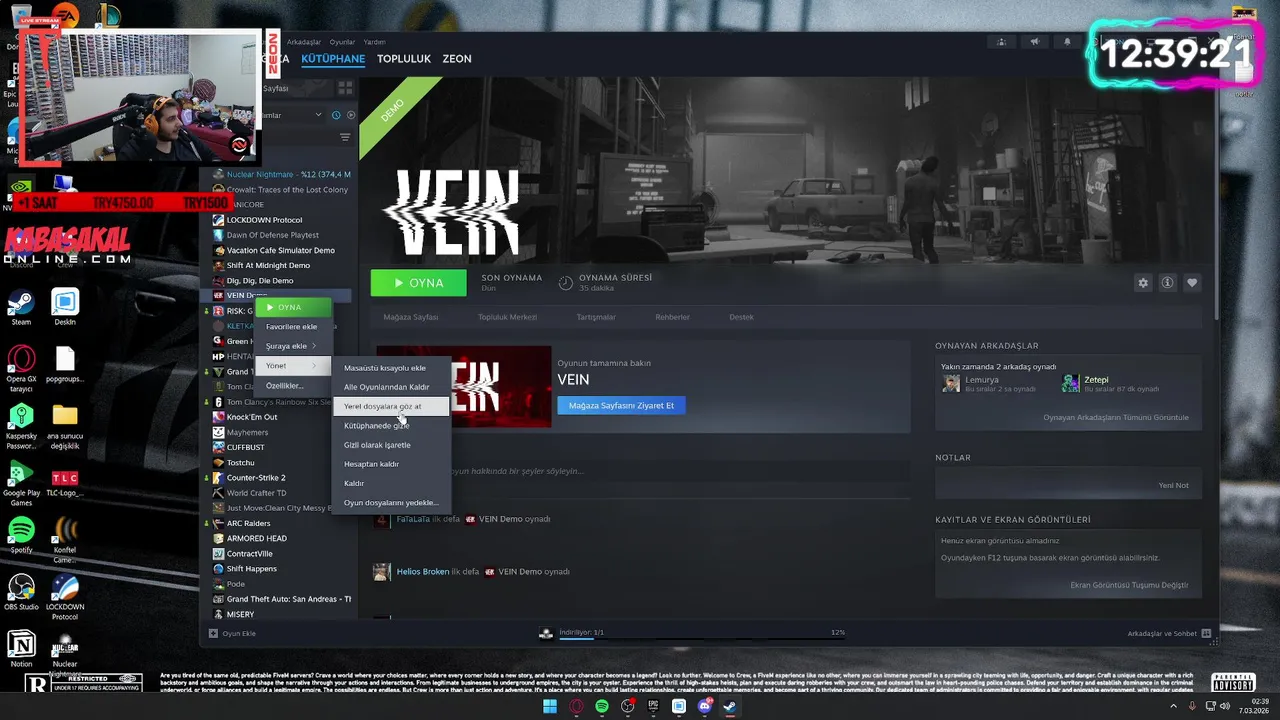Open the TLC-Logo desktop file

tap(65, 481)
